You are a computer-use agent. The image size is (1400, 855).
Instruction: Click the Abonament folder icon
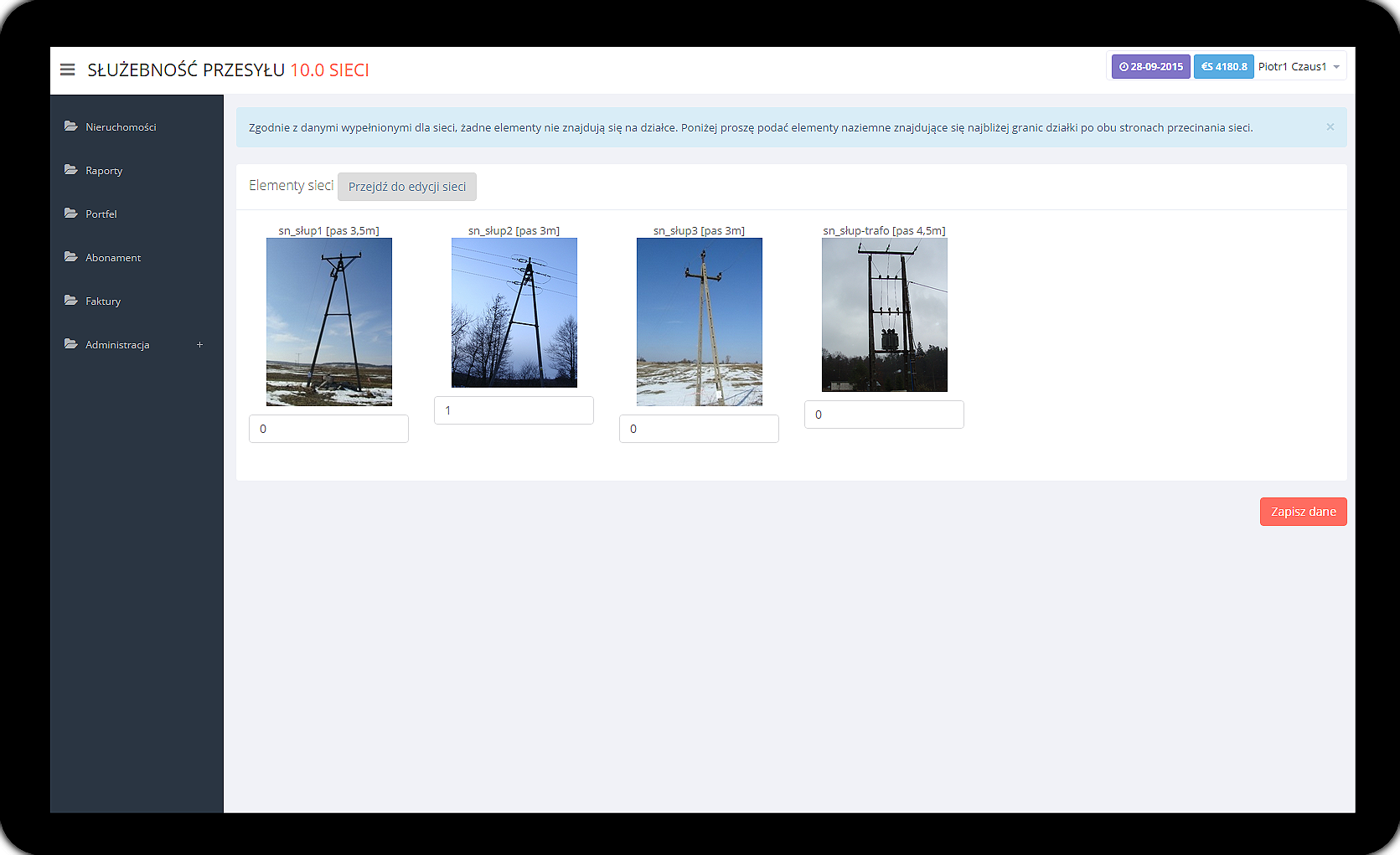pyautogui.click(x=71, y=257)
